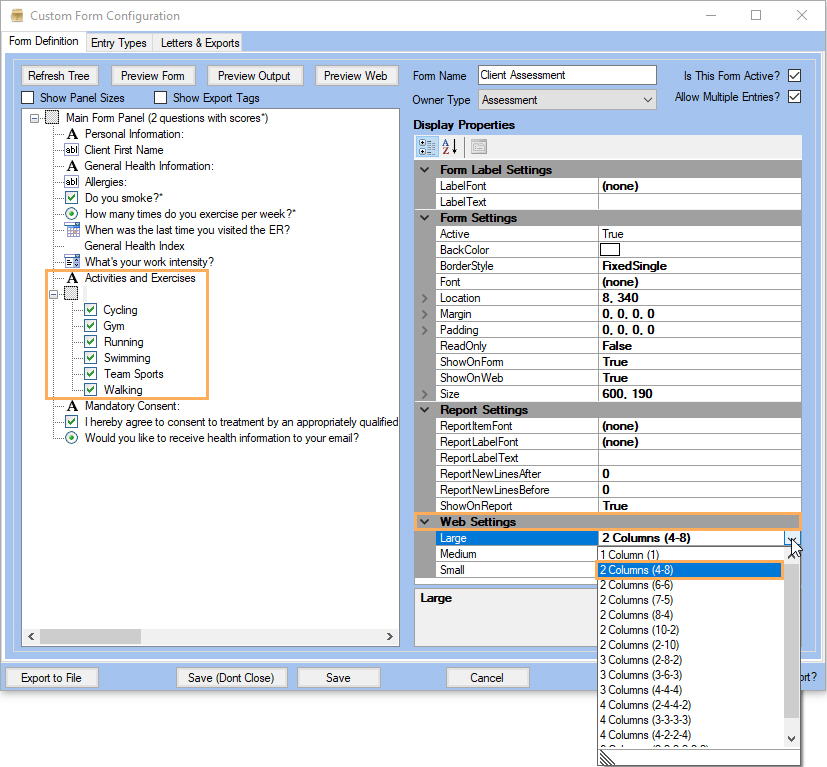Image resolution: width=827 pixels, height=767 pixels.
Task: Toggle Show Panel Sizes checkbox
Action: pyautogui.click(x=27, y=98)
